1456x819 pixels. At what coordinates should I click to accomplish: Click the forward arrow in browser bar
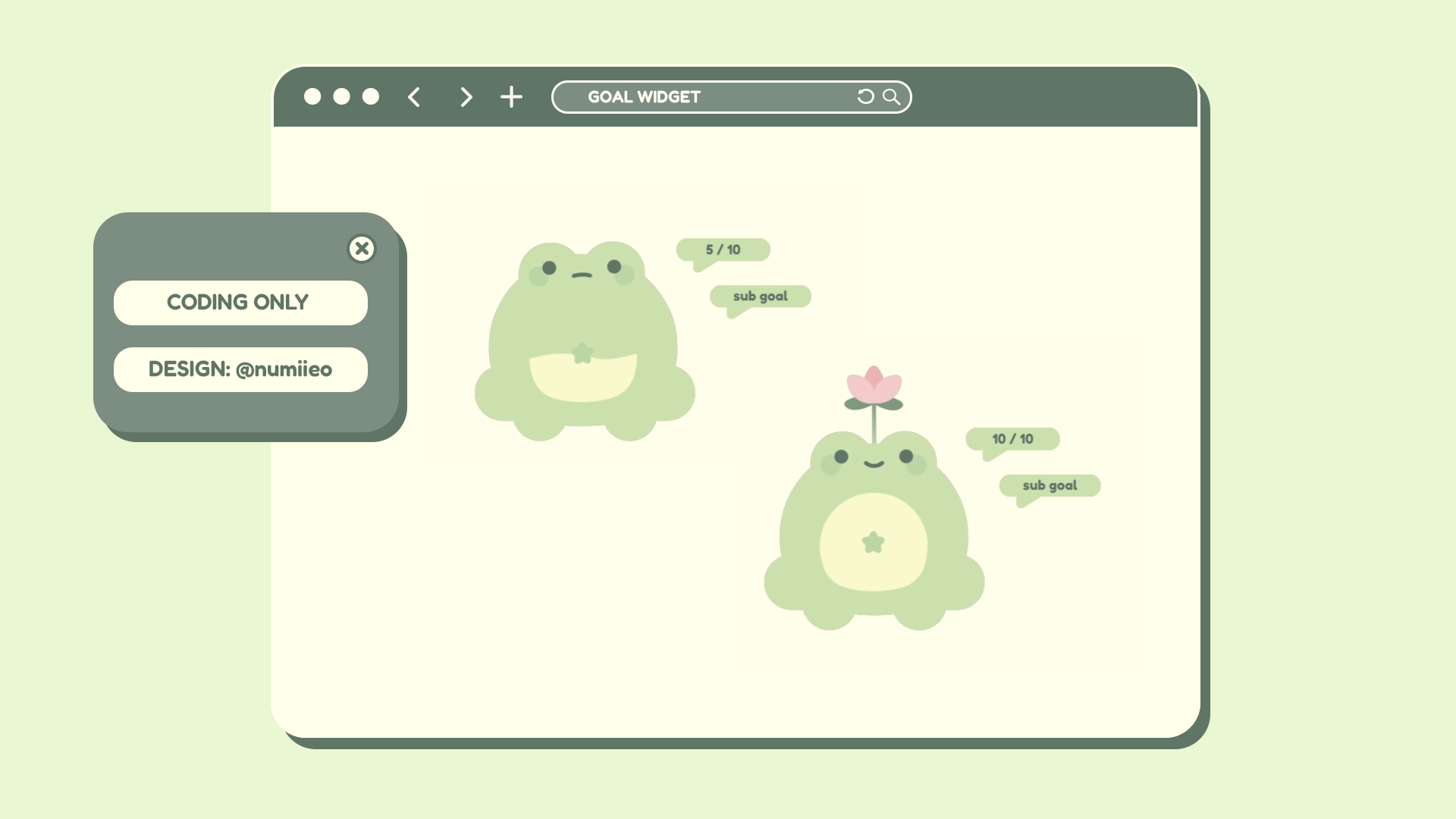click(x=466, y=97)
